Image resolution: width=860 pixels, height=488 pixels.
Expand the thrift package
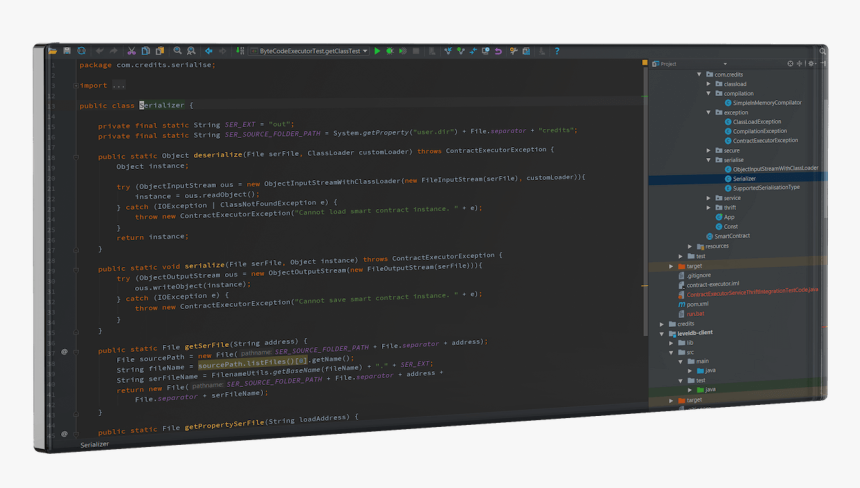tap(709, 208)
